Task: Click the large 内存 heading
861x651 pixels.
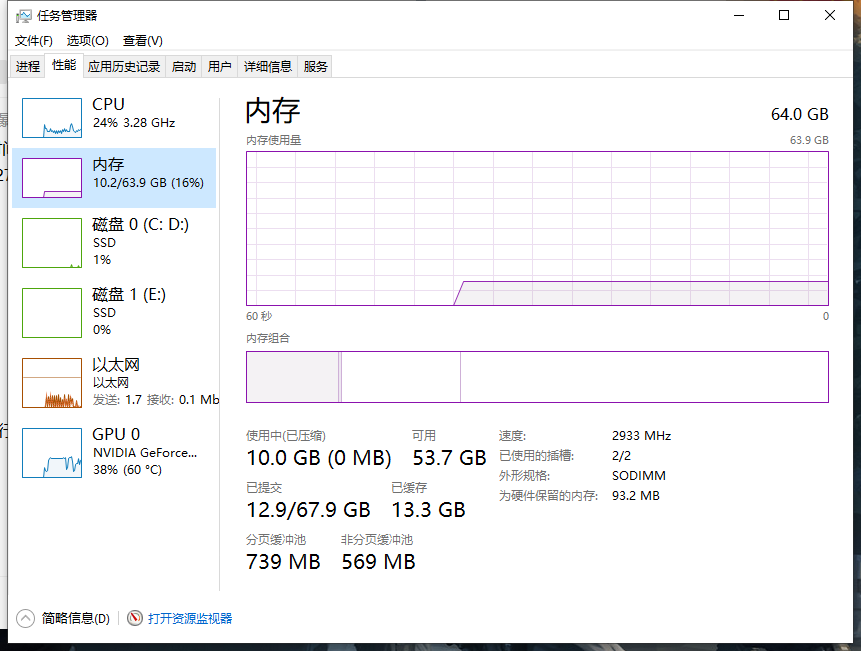Action: pos(272,110)
